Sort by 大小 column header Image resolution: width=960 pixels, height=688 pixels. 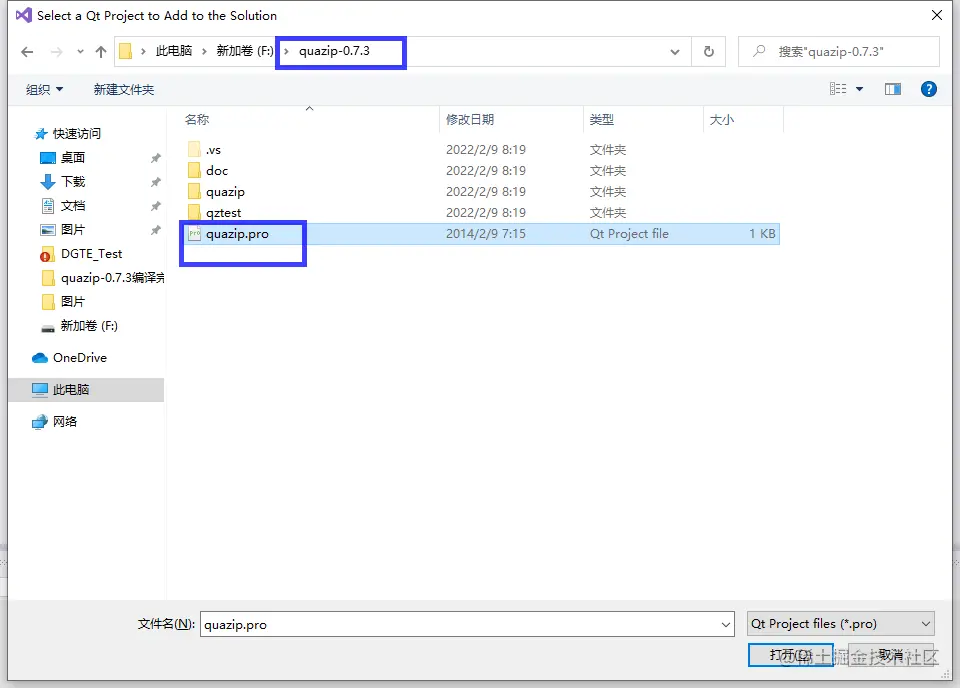(721, 119)
